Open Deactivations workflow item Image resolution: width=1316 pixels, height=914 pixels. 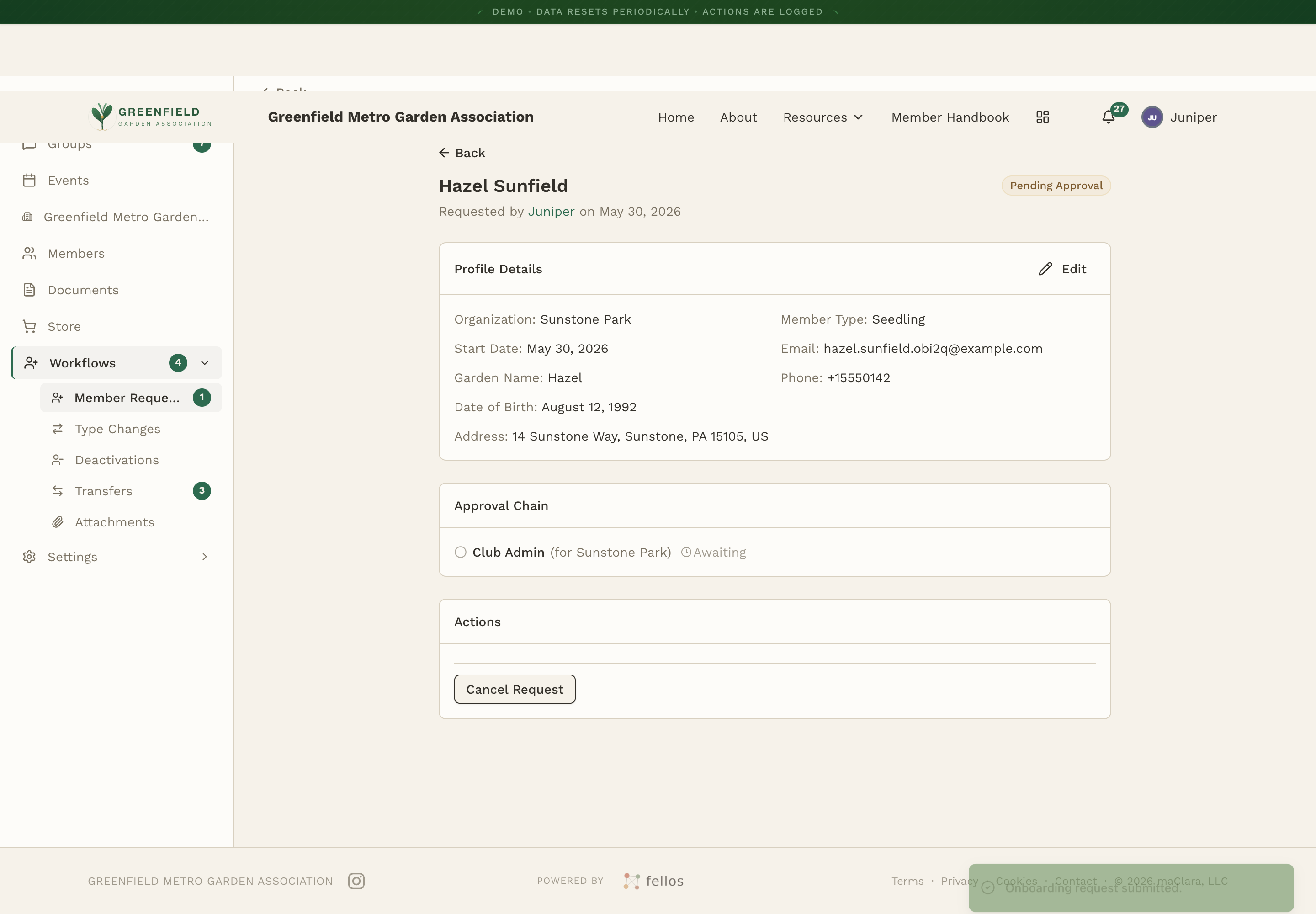[131, 460]
